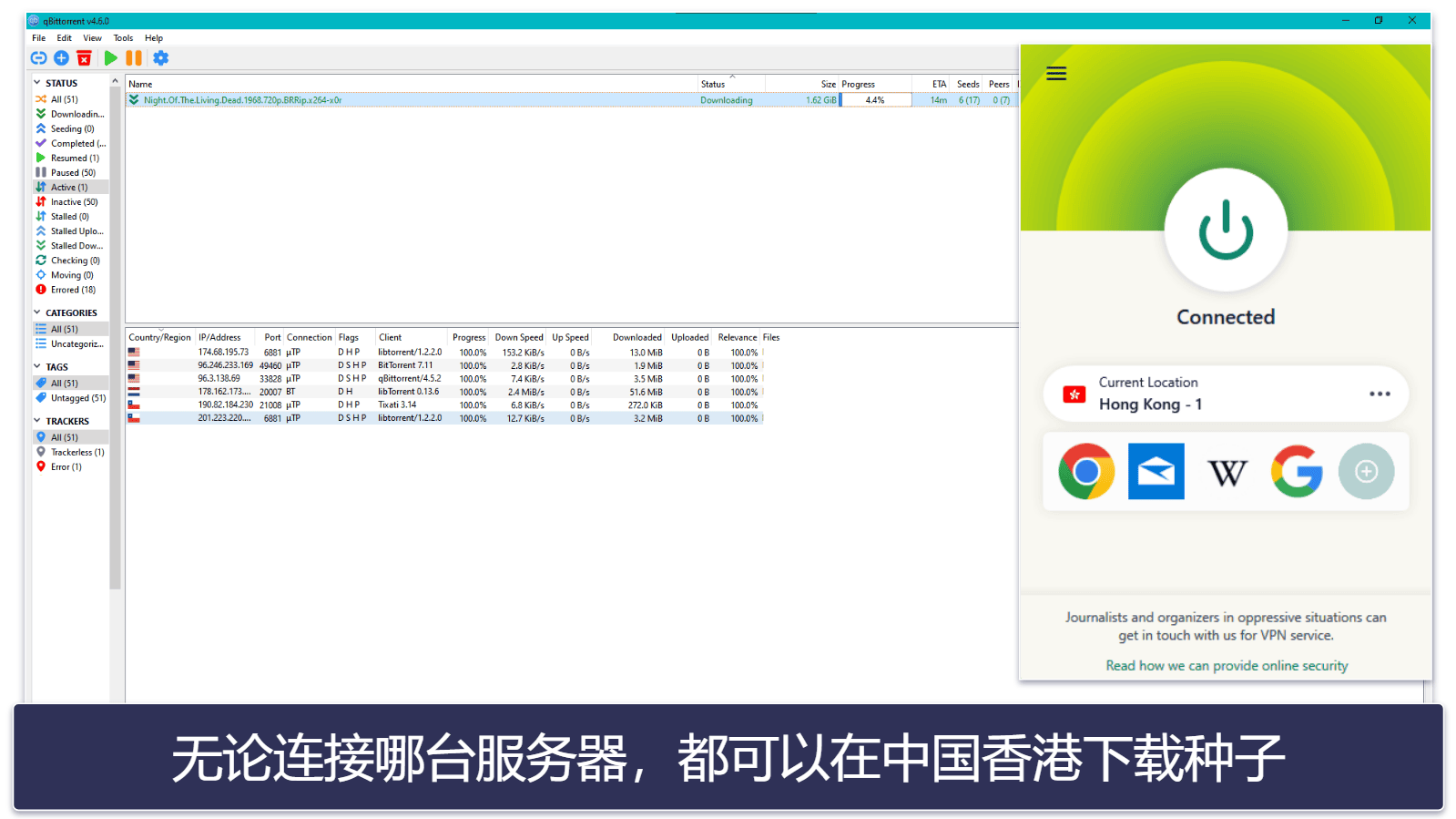The image size is (1456, 819).
Task: Click the red Delete torrent toolbar icon
Action: pos(84,58)
